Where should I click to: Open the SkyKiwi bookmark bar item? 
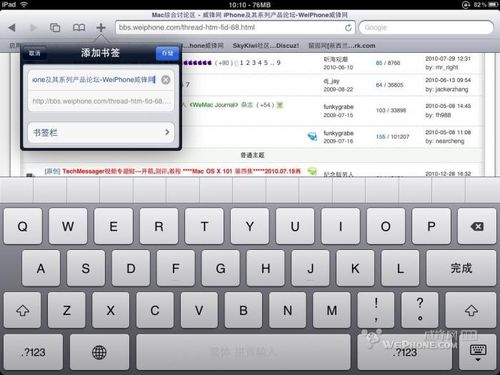[266, 46]
